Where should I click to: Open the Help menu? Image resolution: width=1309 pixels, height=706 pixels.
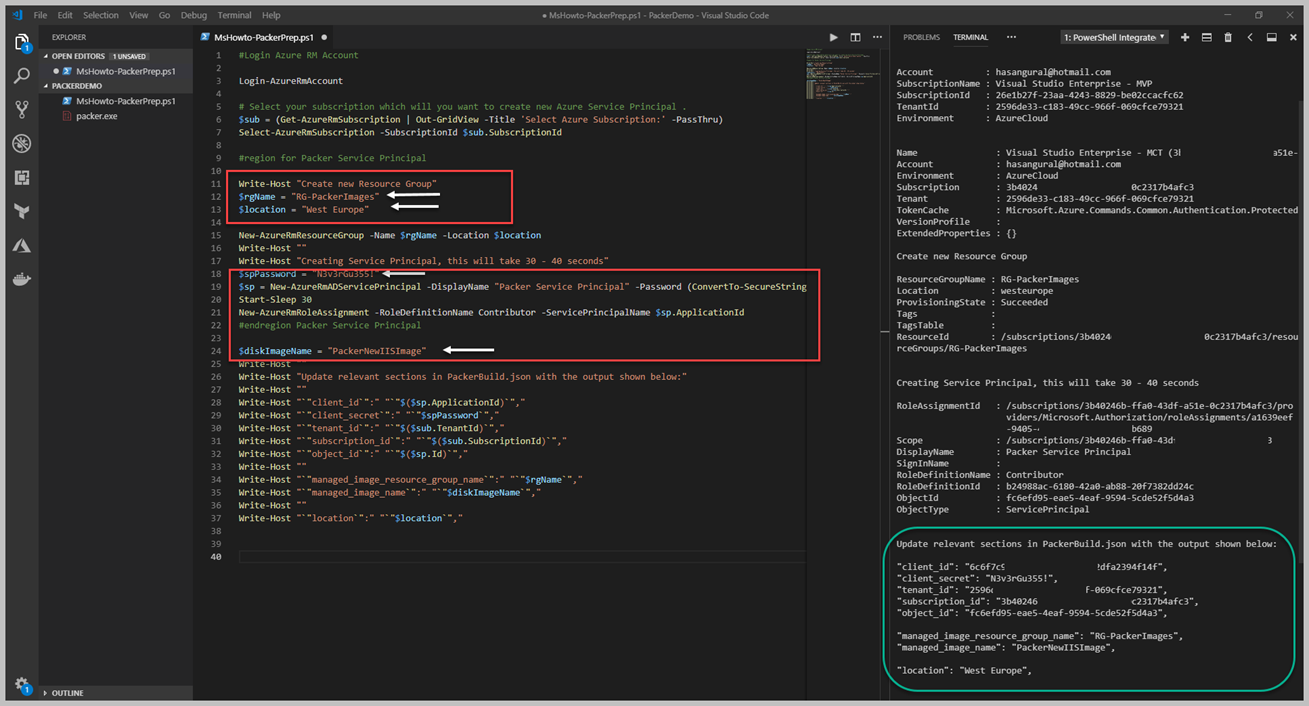(271, 16)
